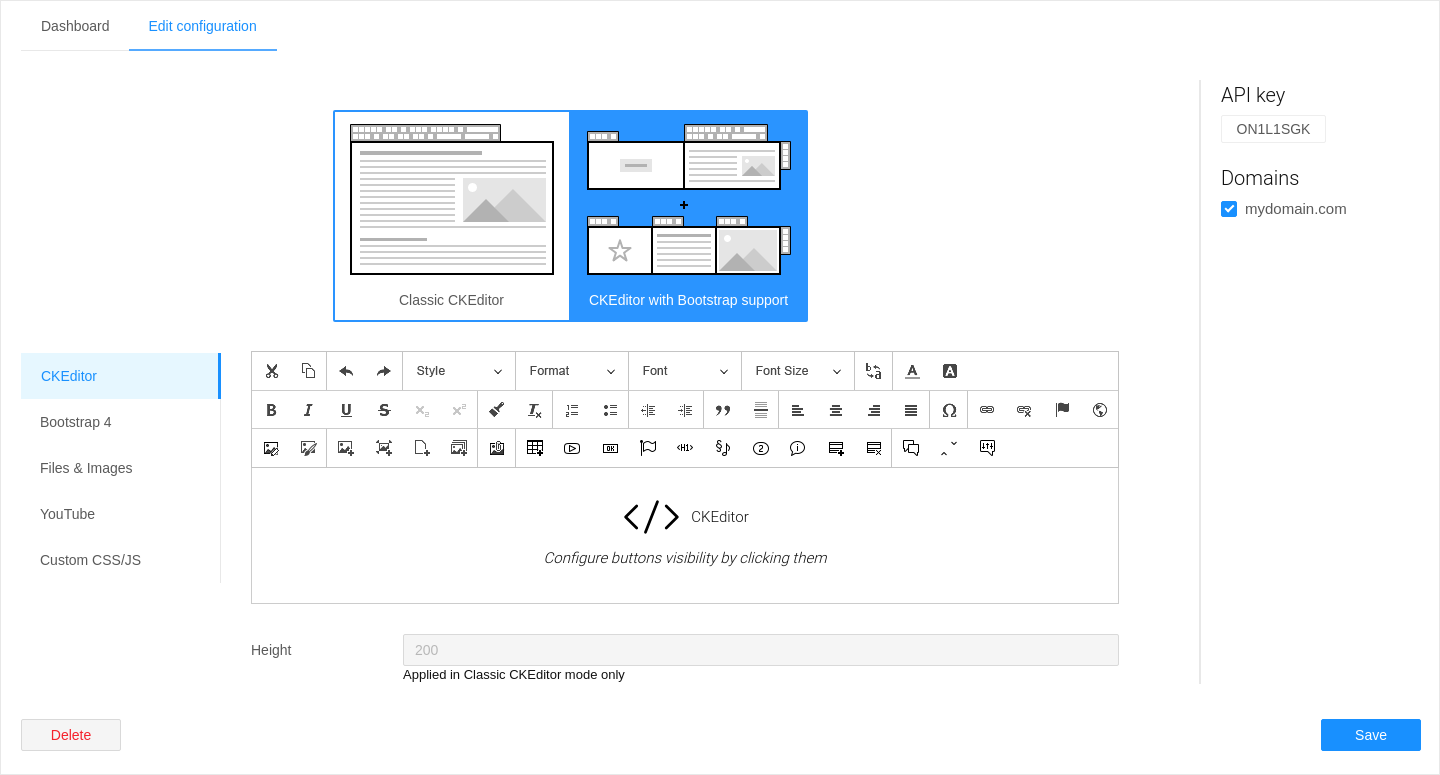This screenshot has width=1440, height=775.
Task: Toggle the Superscript button
Action: point(459,410)
